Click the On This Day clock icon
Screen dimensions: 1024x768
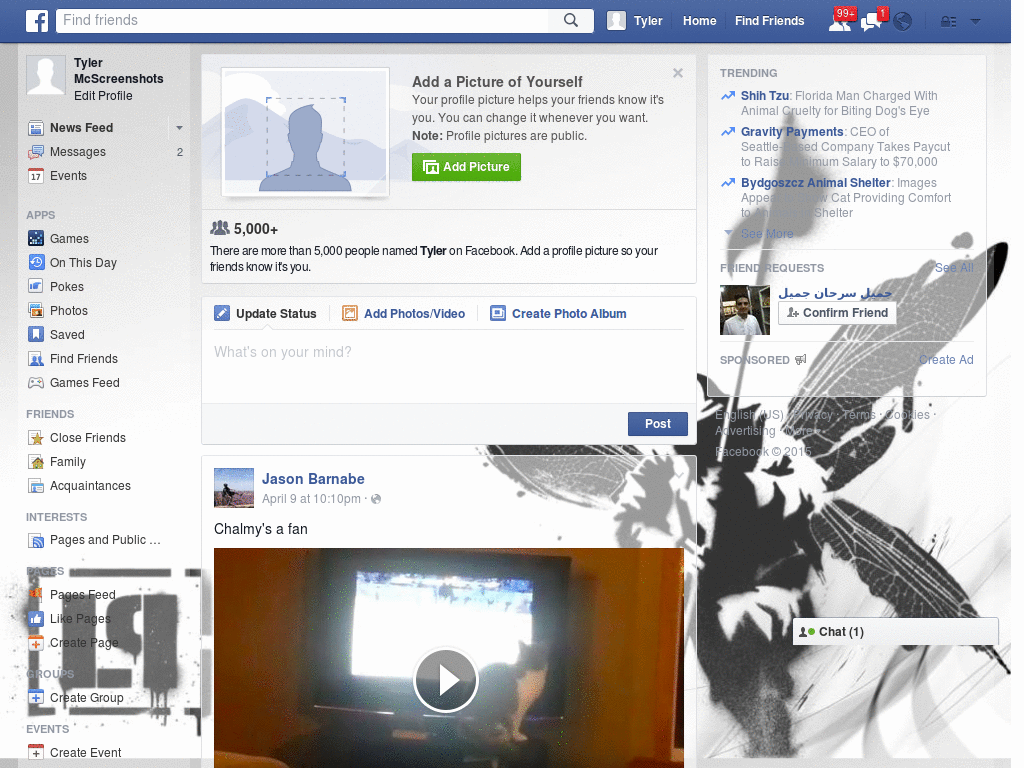pos(36,263)
